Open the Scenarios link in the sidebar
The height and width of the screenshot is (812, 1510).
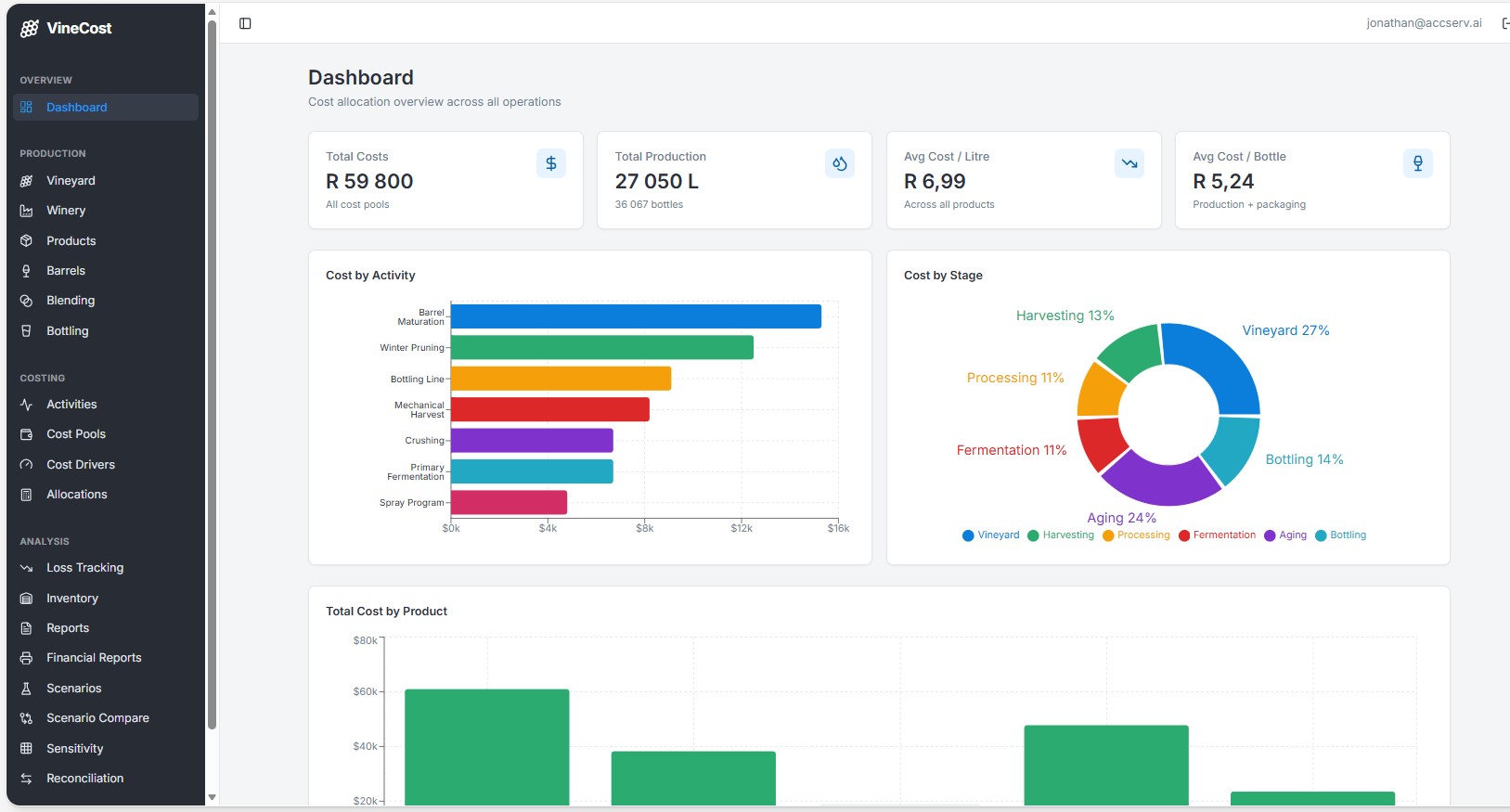click(106, 689)
